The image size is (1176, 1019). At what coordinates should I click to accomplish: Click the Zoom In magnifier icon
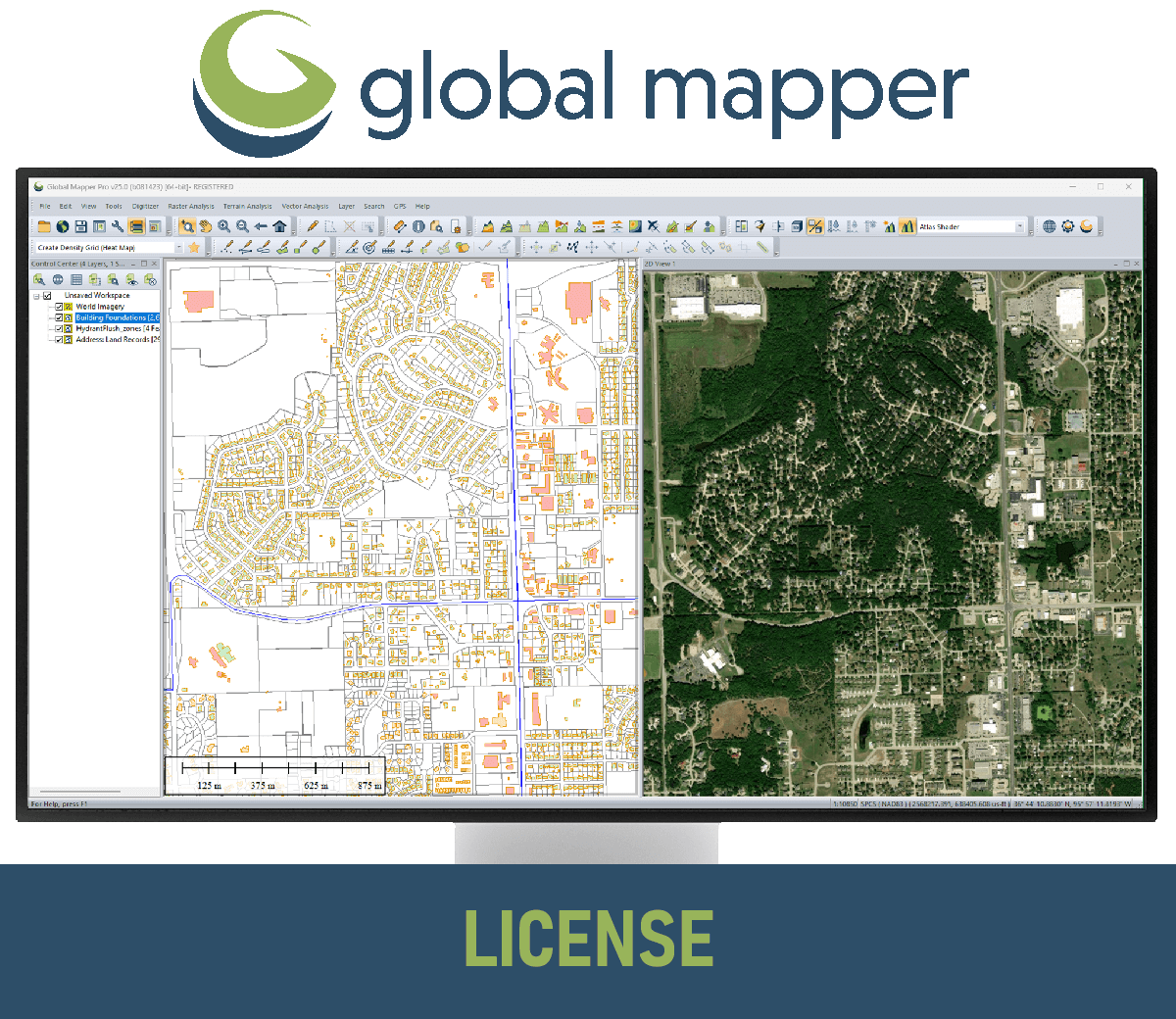223,226
